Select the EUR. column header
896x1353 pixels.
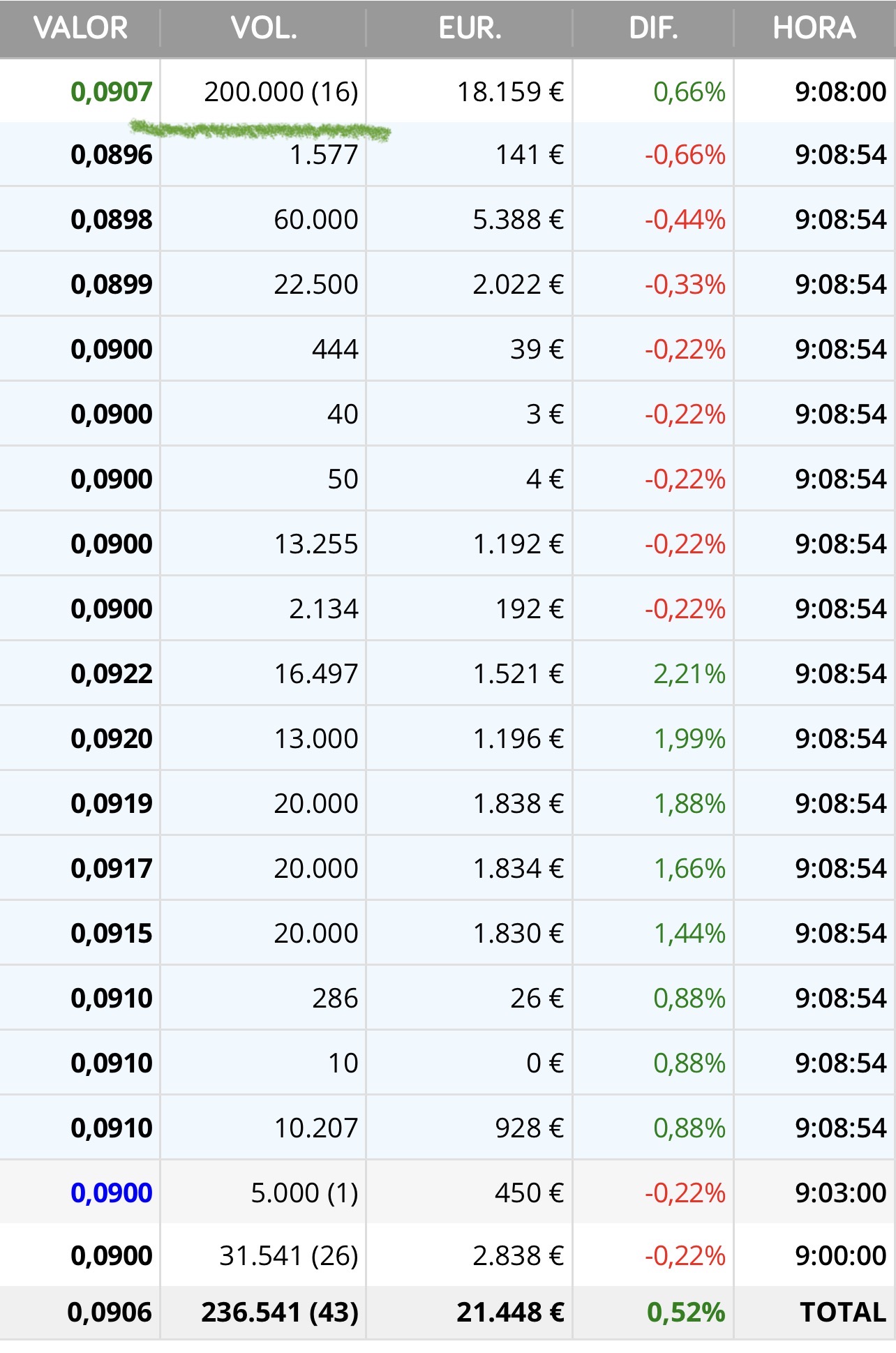coord(470,28)
